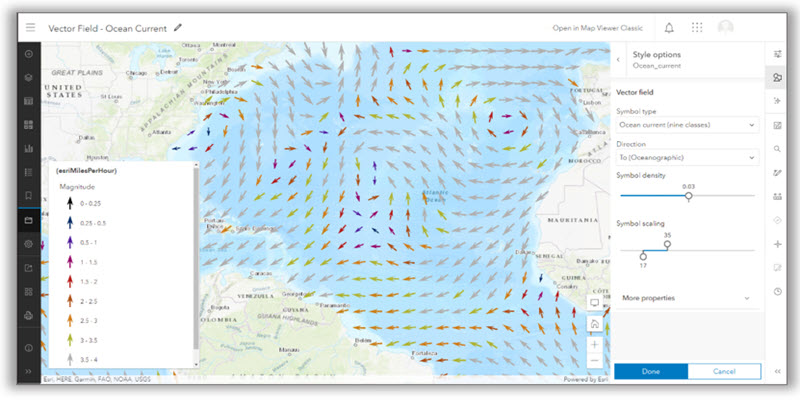Click the Ocean_current layer name
This screenshot has height=400, width=800.
point(657,66)
